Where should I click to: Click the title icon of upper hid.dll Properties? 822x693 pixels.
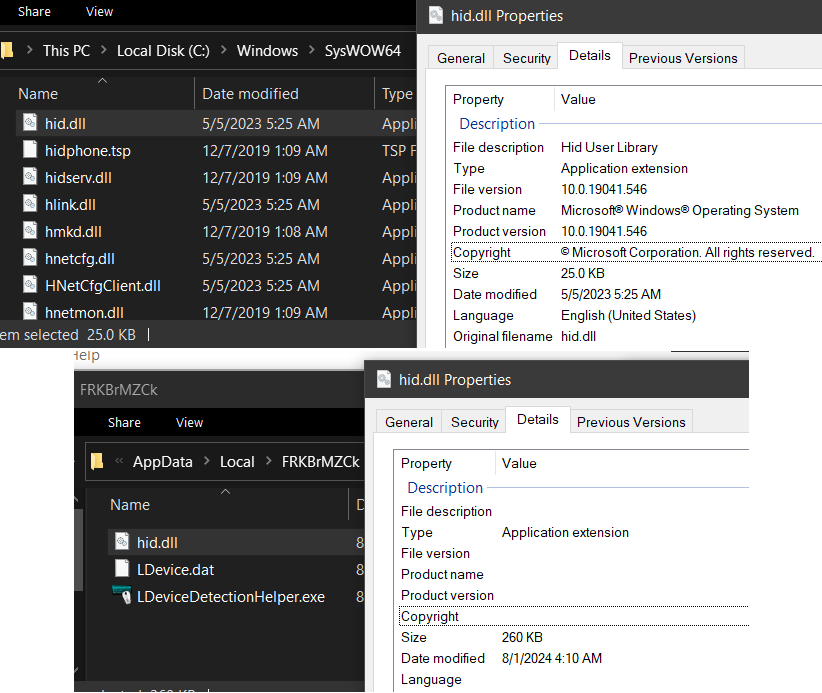pos(436,15)
